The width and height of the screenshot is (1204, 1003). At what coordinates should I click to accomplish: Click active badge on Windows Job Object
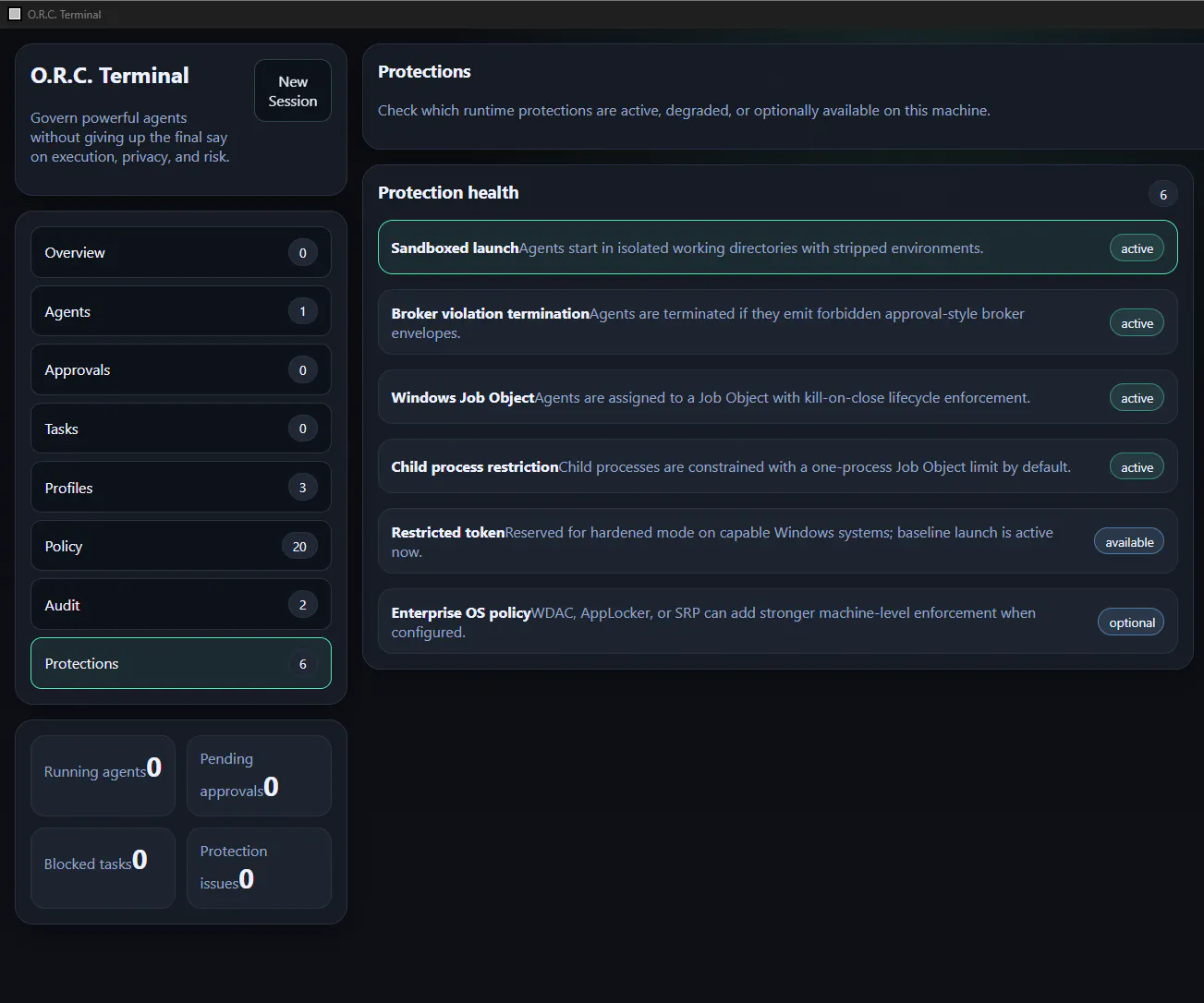click(x=1137, y=398)
